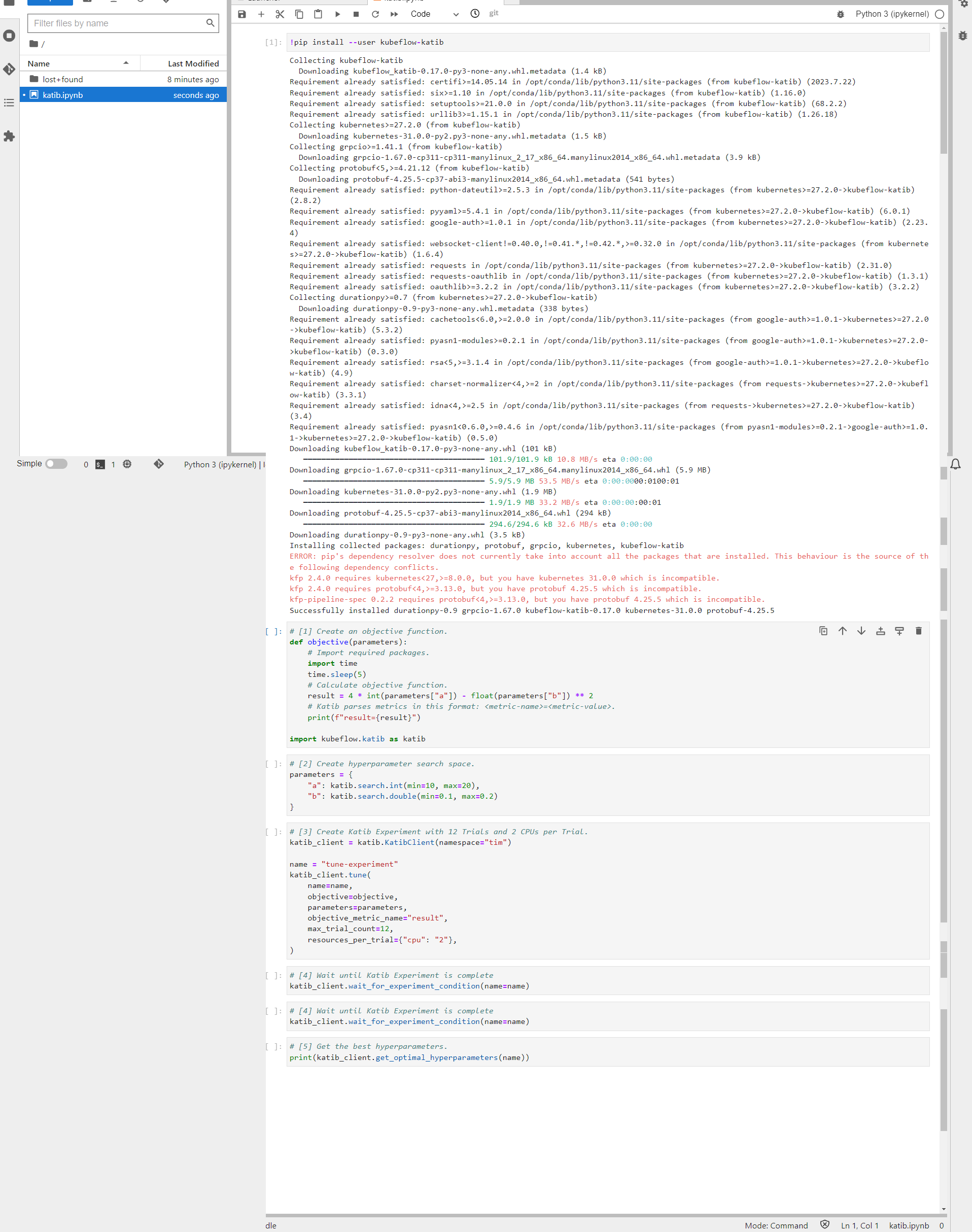The width and height of the screenshot is (972, 1232).
Task: Click Mode: Command in the status bar
Action: click(776, 1225)
